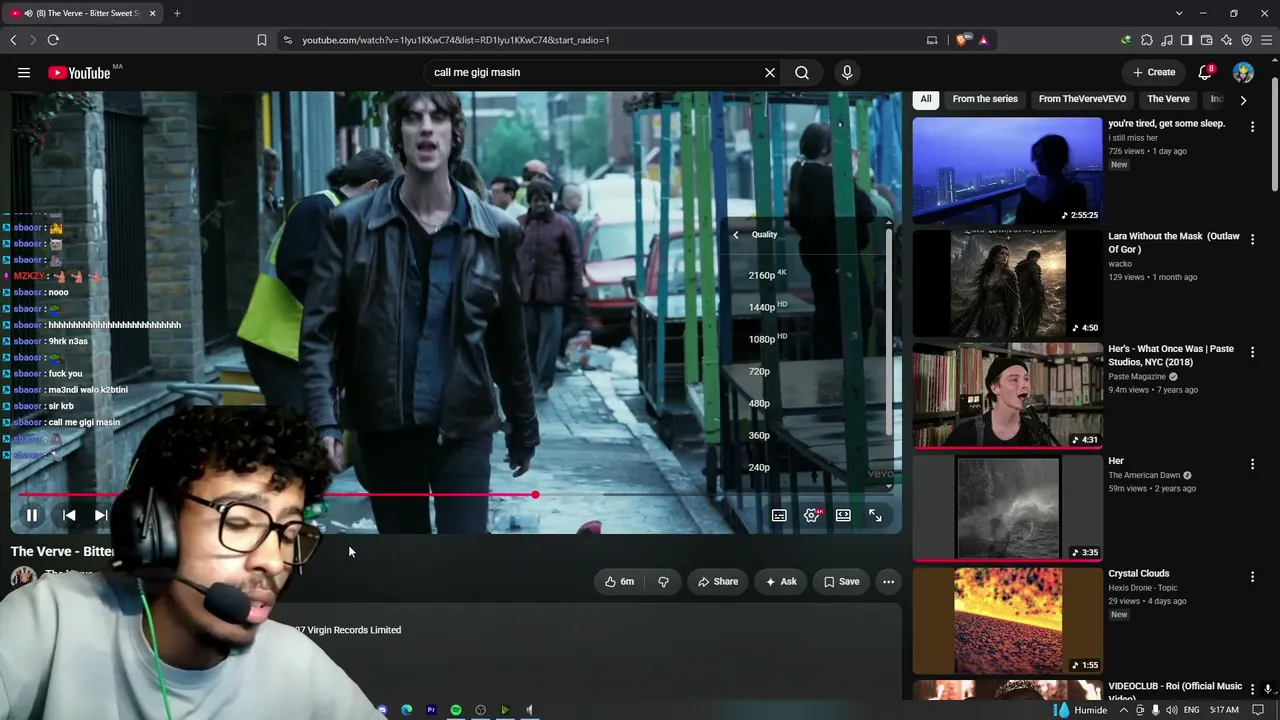
Task: Like the video with 6m likes
Action: 620,582
